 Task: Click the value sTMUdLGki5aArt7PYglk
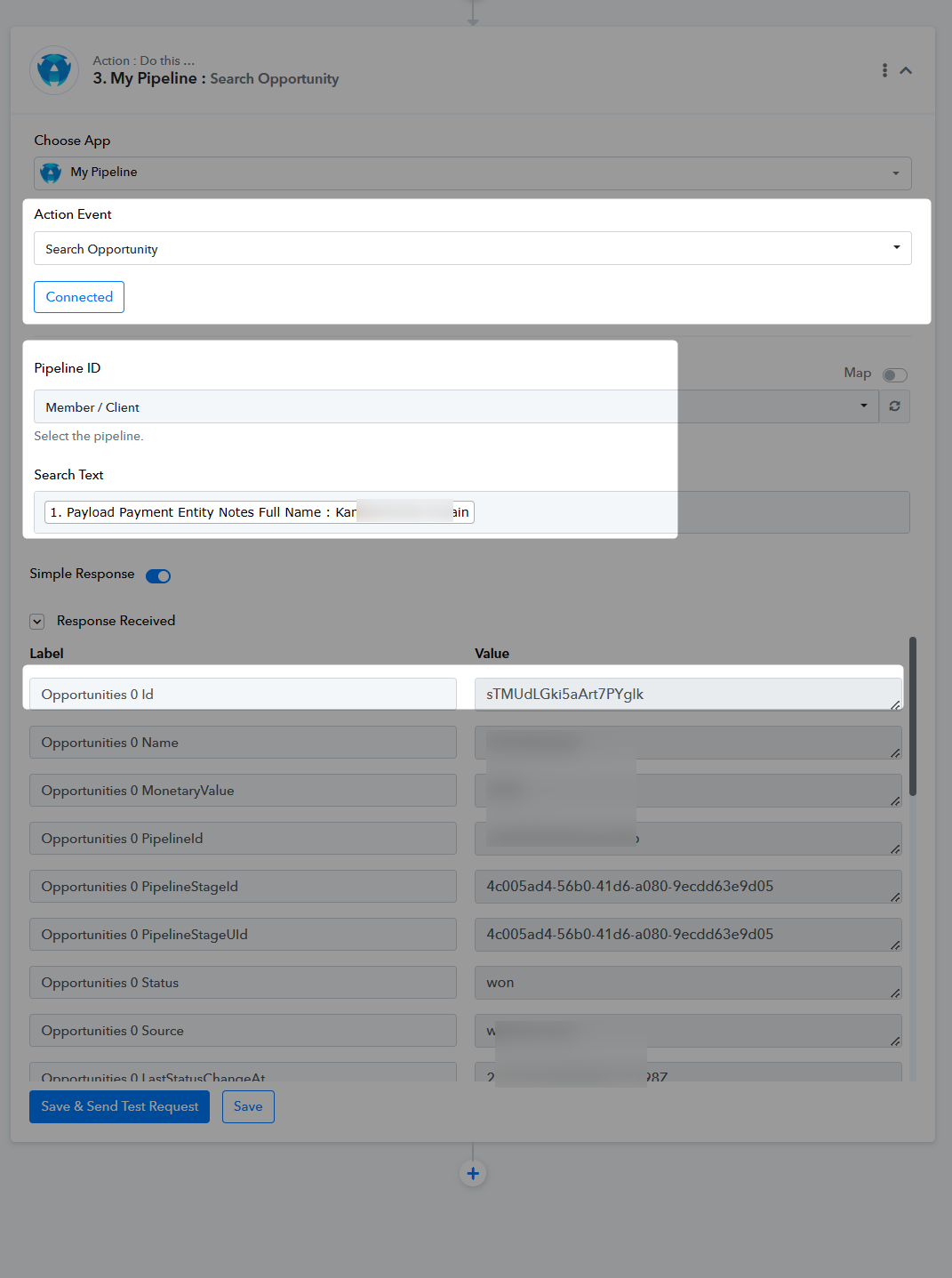[x=688, y=695]
